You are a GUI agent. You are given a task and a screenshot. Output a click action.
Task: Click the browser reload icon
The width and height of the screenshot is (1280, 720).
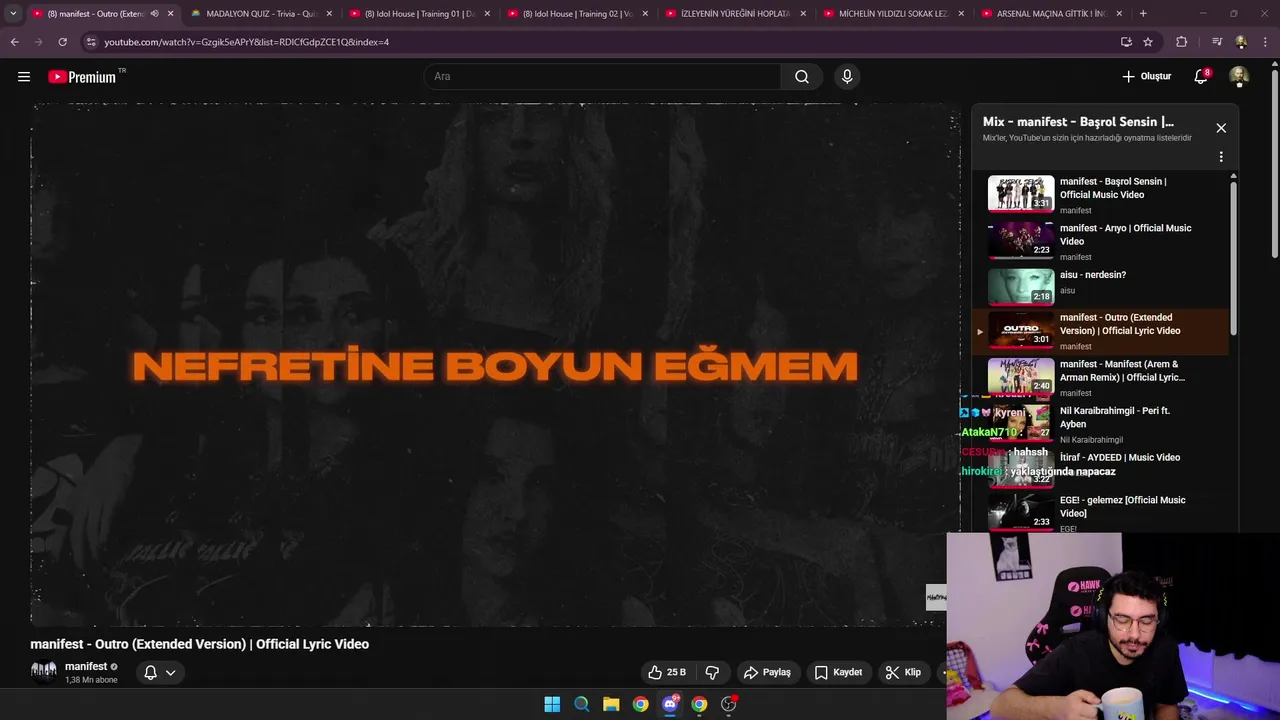point(62,42)
